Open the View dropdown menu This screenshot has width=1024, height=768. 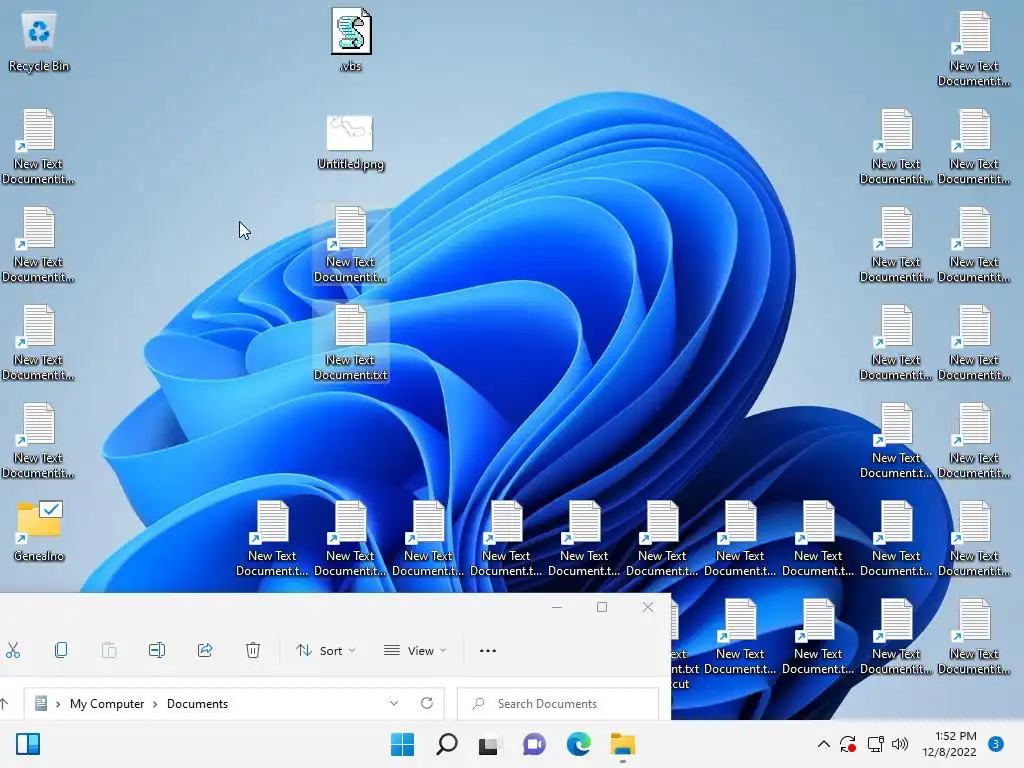click(415, 650)
